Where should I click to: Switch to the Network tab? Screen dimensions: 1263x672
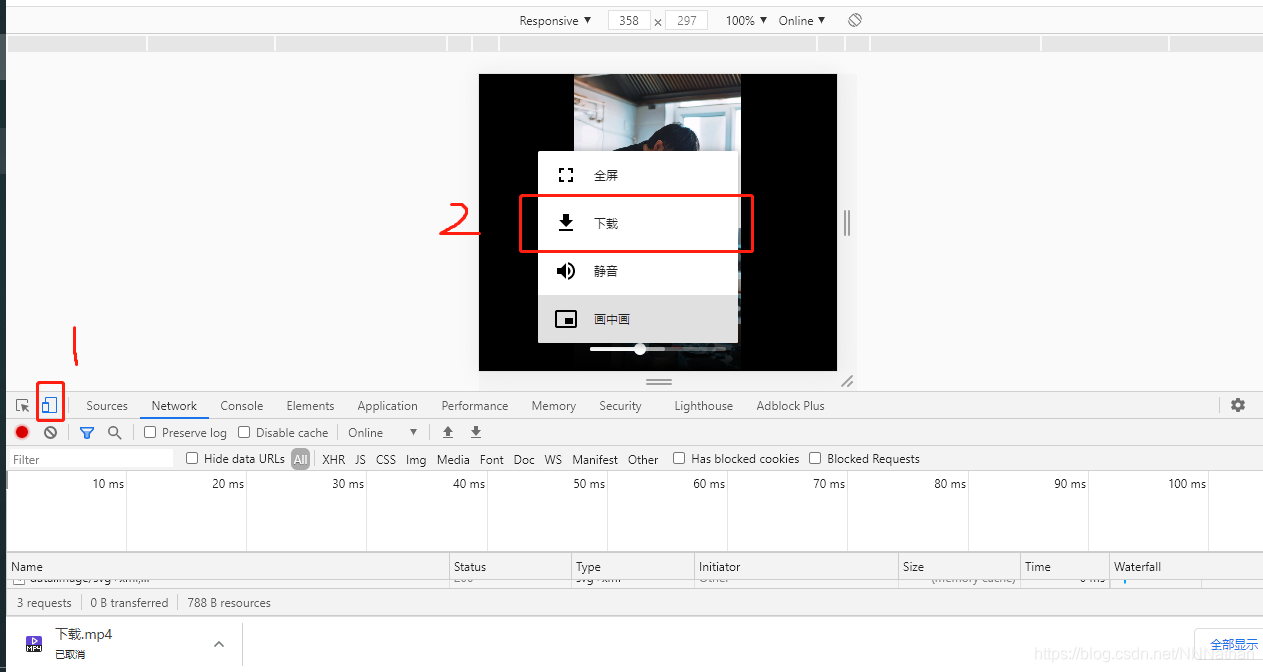tap(174, 406)
